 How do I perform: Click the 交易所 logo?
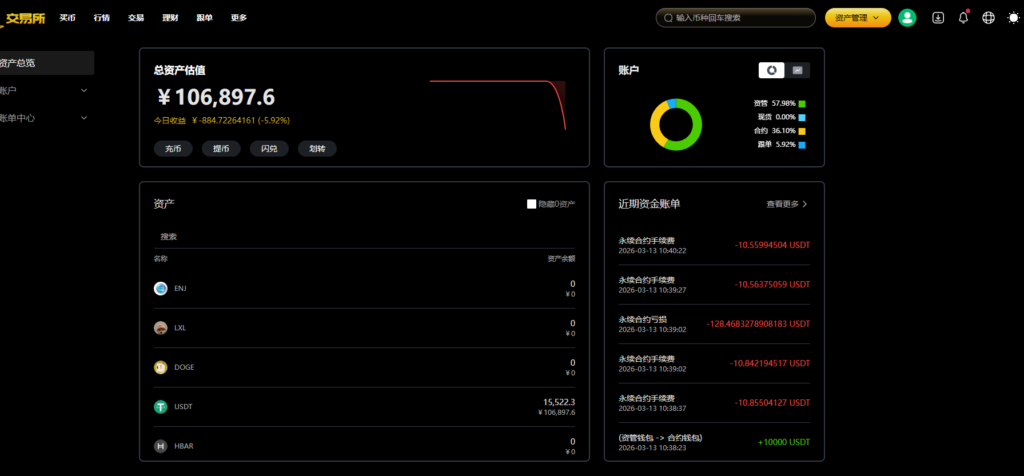[23, 18]
